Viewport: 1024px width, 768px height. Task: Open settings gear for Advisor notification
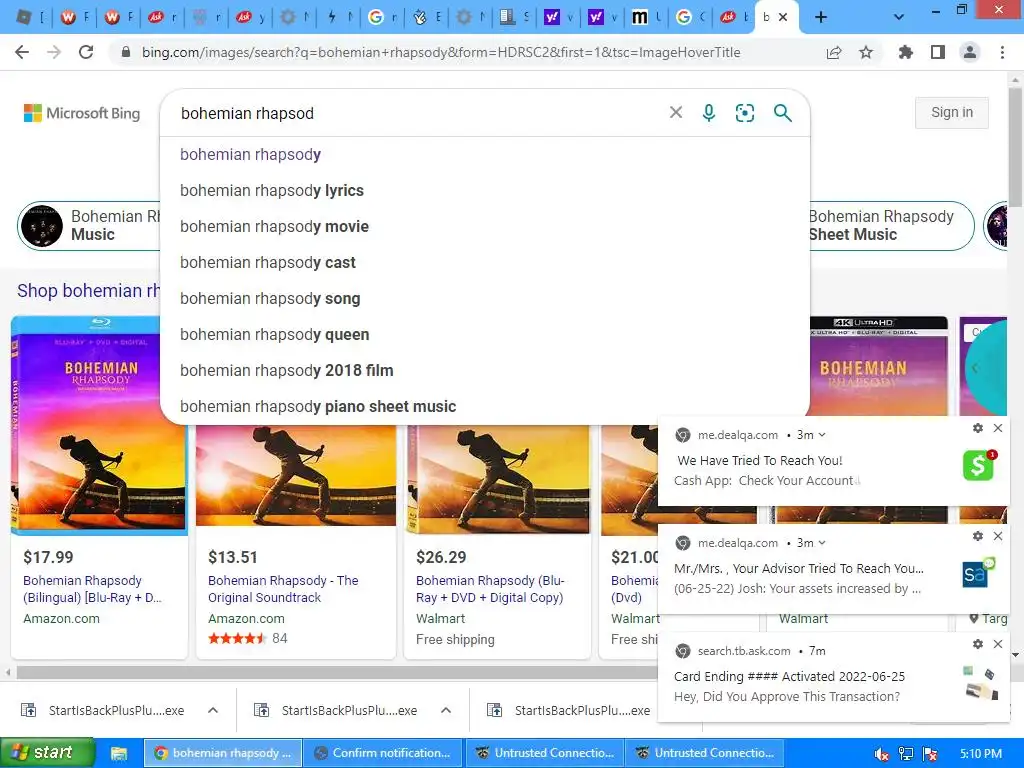coord(978,536)
